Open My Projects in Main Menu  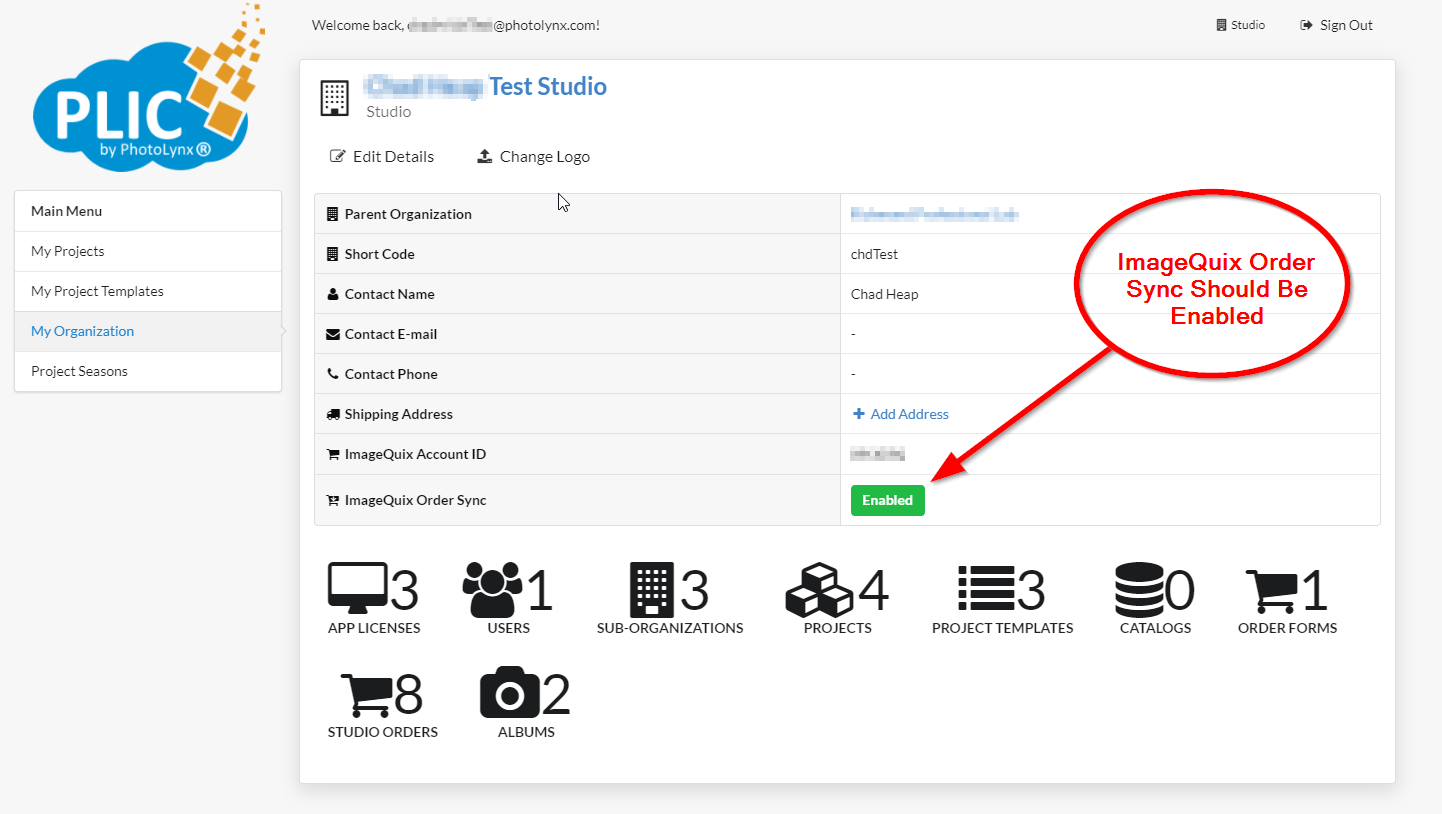click(148, 251)
